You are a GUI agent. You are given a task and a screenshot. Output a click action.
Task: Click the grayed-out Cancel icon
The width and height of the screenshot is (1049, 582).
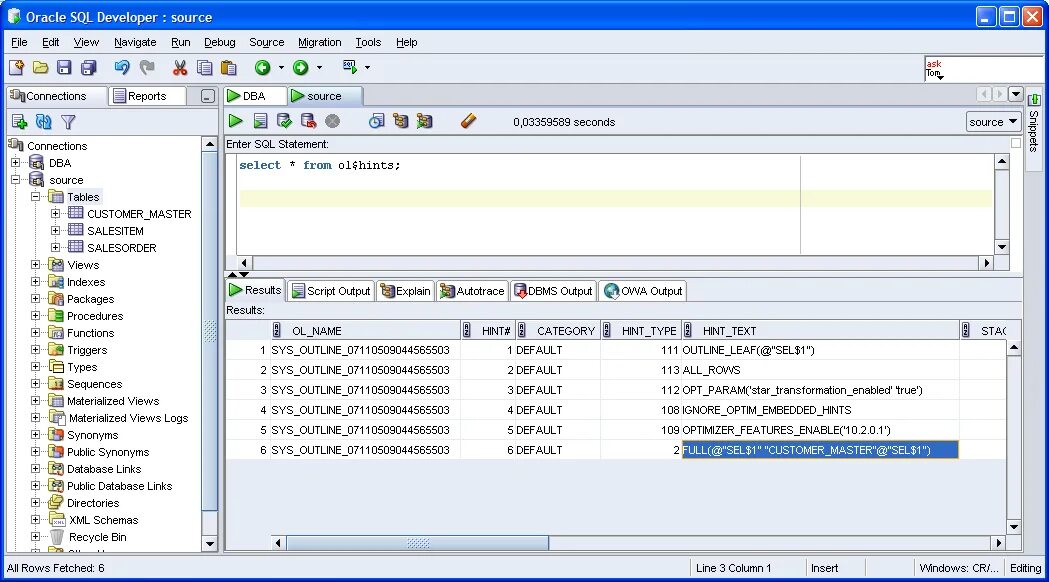[332, 120]
